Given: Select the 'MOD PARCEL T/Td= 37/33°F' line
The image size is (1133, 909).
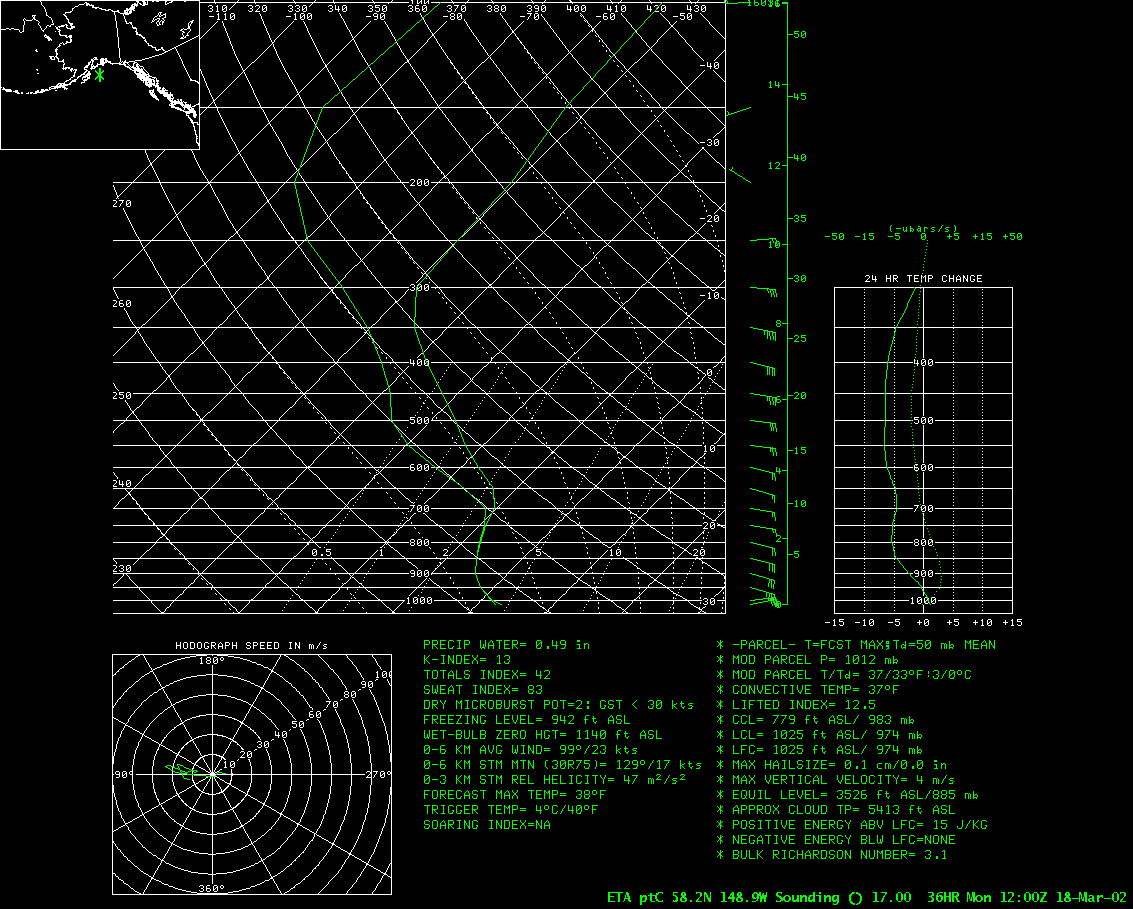Looking at the screenshot, I should coord(844,675).
